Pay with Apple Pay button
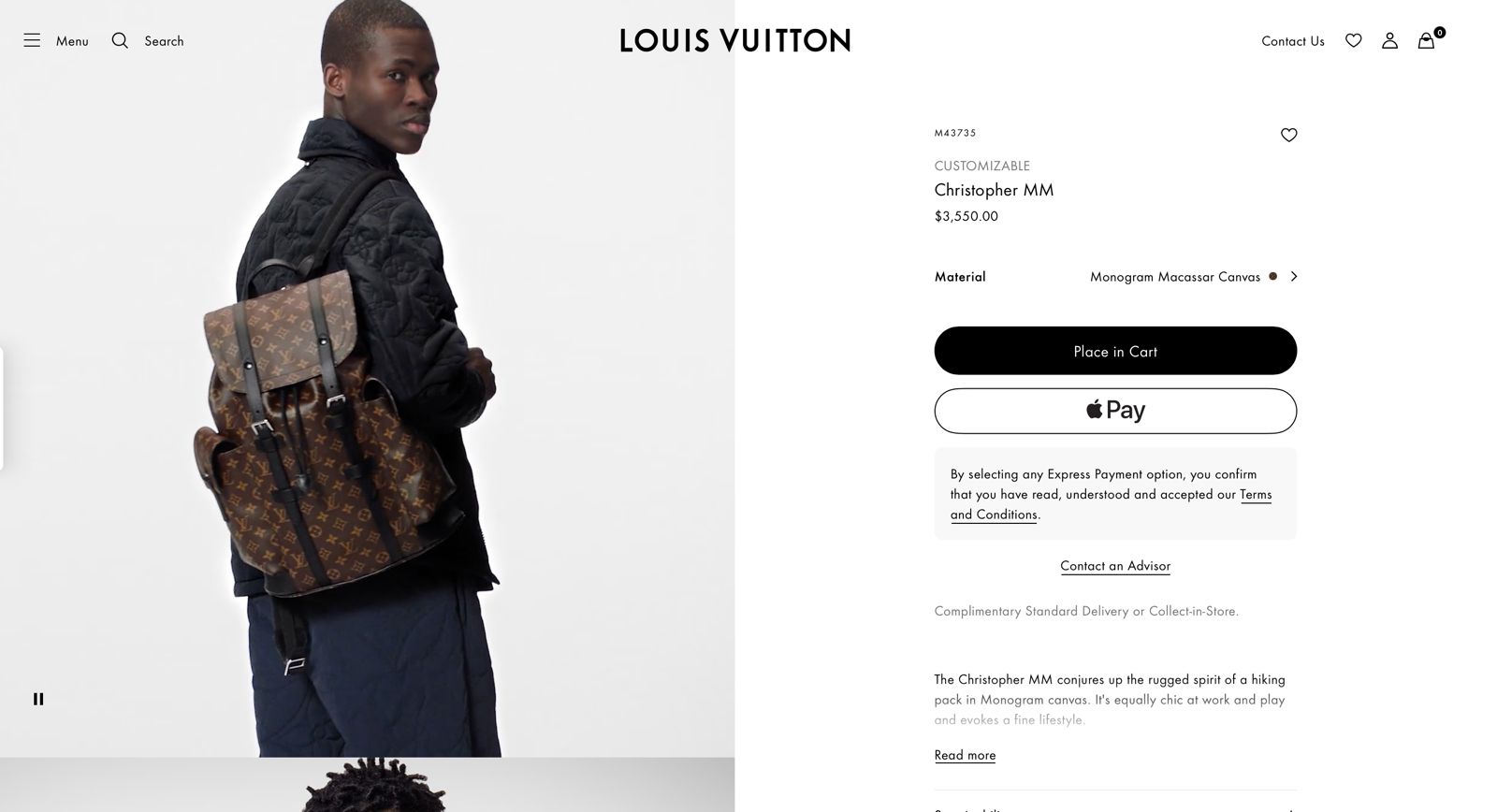The height and width of the screenshot is (812, 1497). [1115, 411]
